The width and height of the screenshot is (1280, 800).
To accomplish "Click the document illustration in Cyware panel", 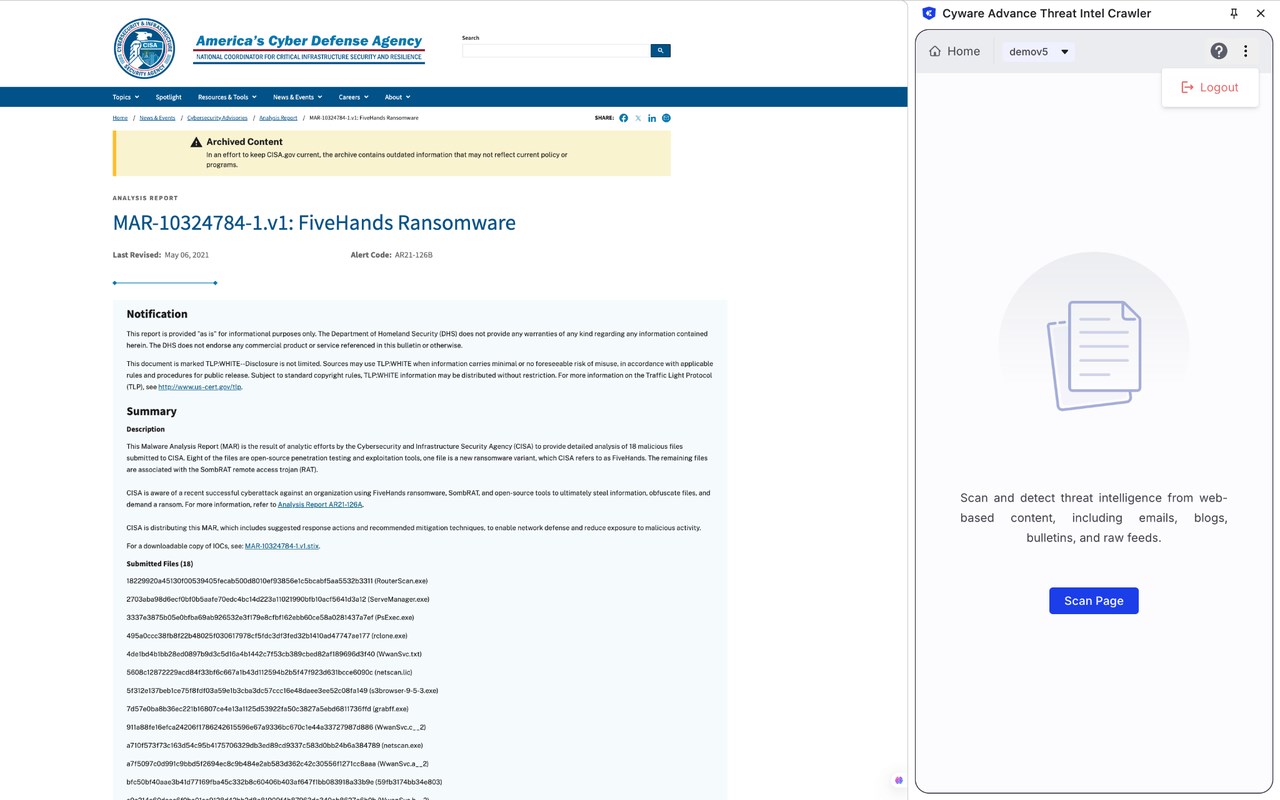I will [x=1094, y=355].
